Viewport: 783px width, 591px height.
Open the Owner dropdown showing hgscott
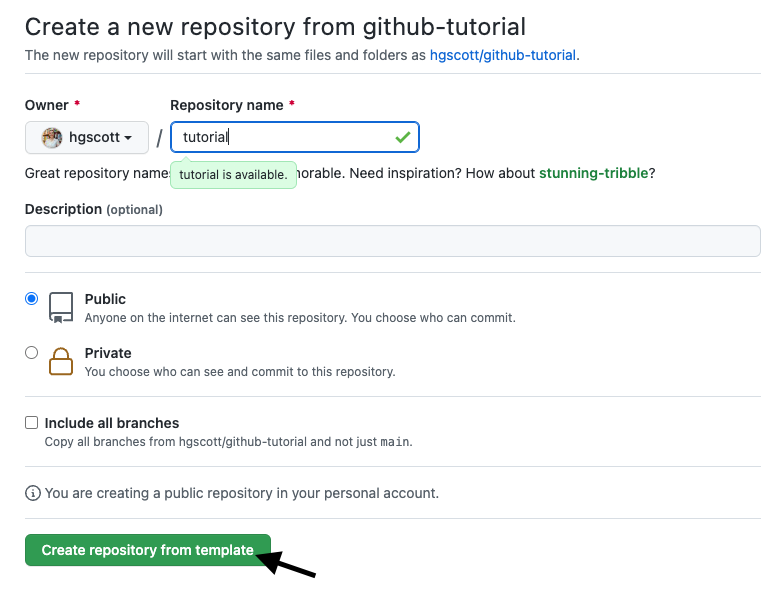coord(87,137)
